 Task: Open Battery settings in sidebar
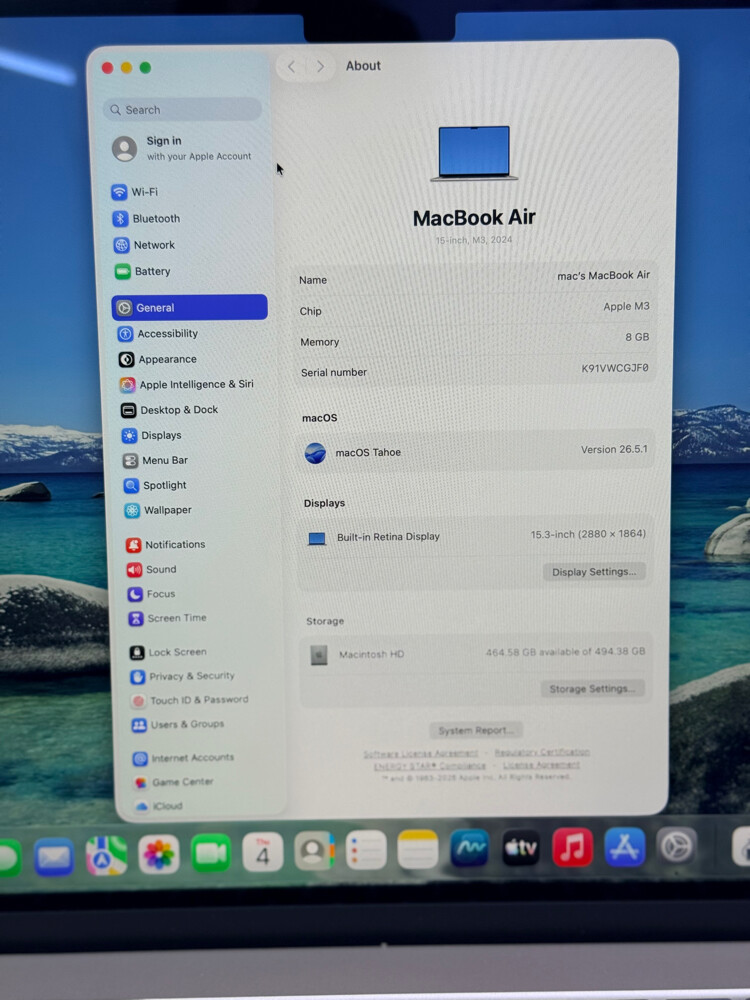click(143, 272)
